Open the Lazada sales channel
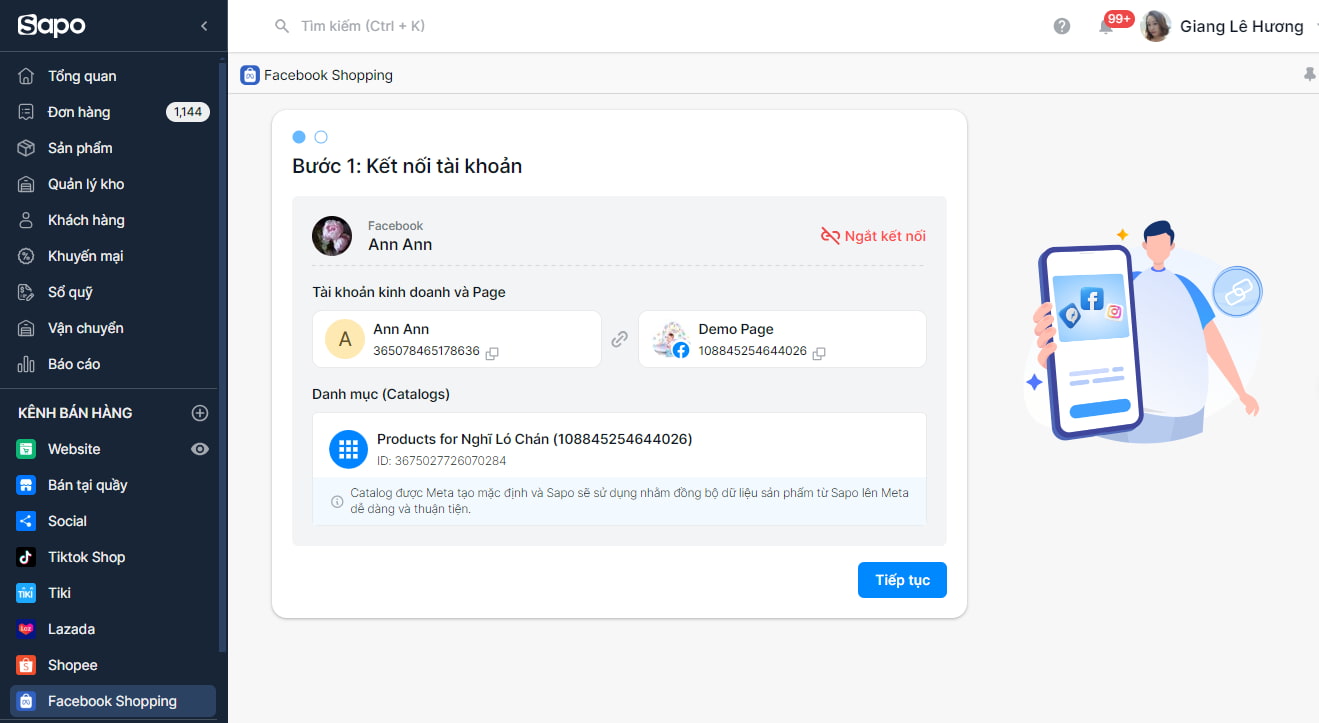 pyautogui.click(x=72, y=628)
